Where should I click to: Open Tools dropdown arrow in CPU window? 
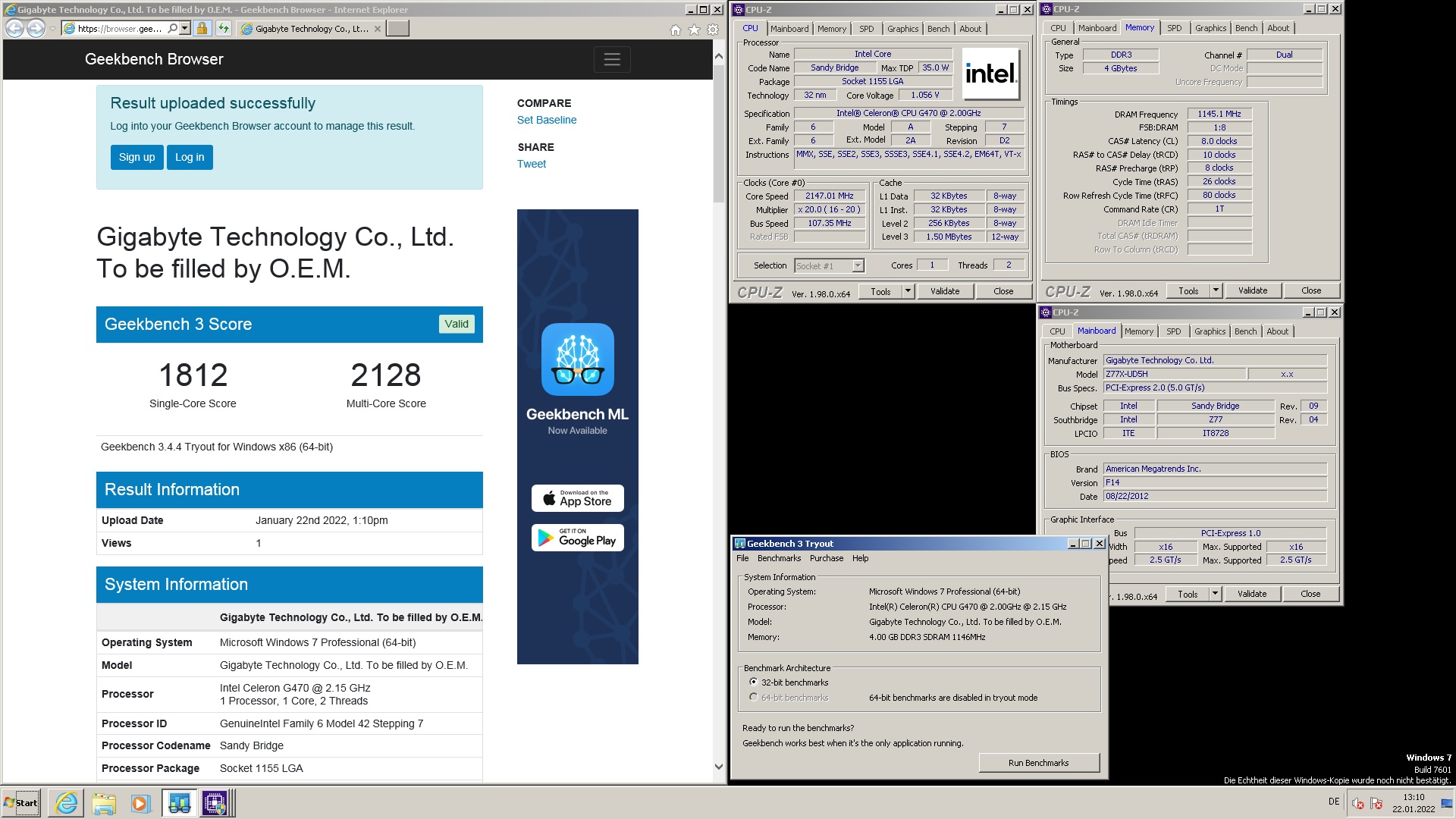click(x=908, y=291)
